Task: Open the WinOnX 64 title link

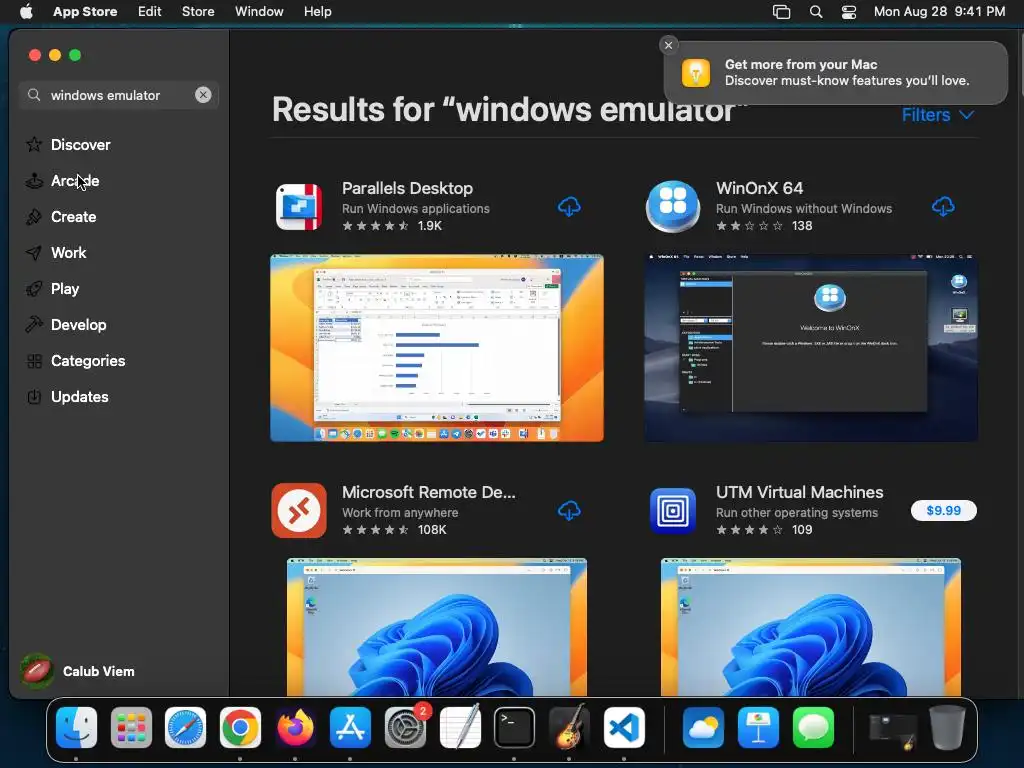Action: click(x=759, y=188)
